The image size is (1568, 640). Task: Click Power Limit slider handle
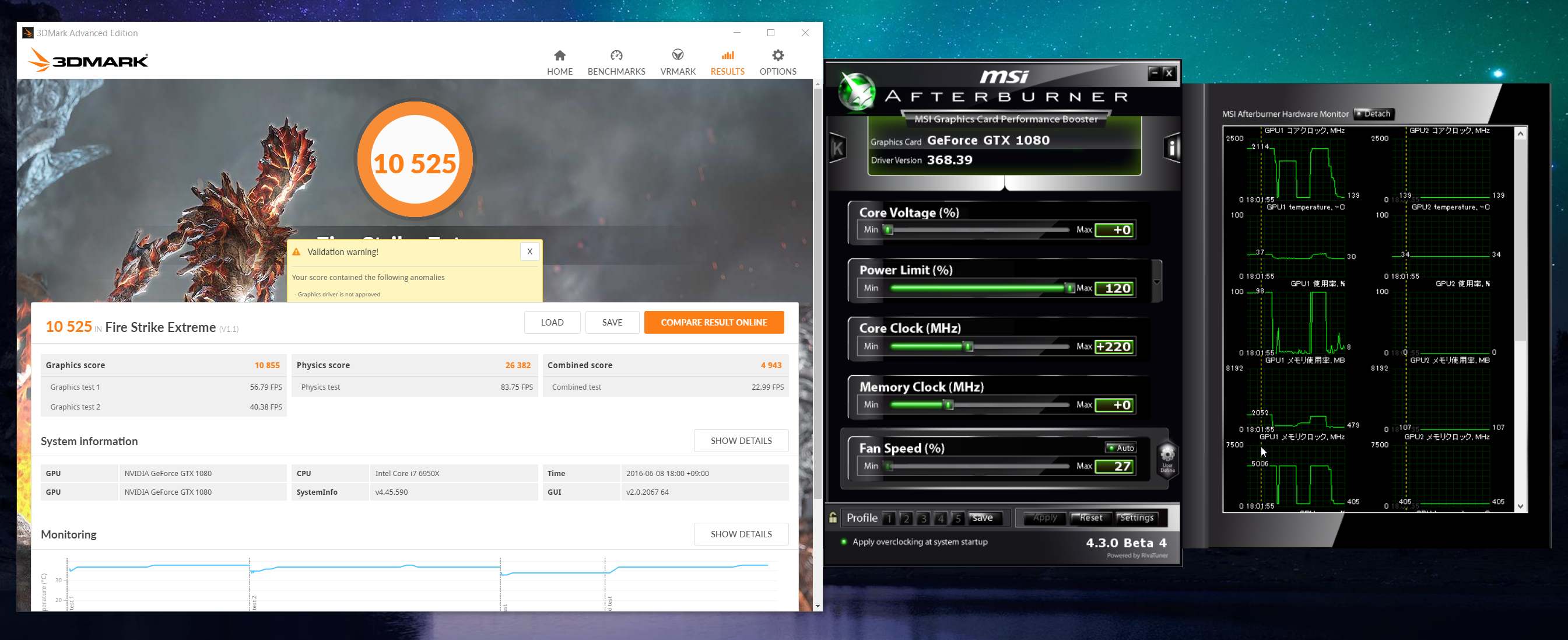tap(1069, 288)
